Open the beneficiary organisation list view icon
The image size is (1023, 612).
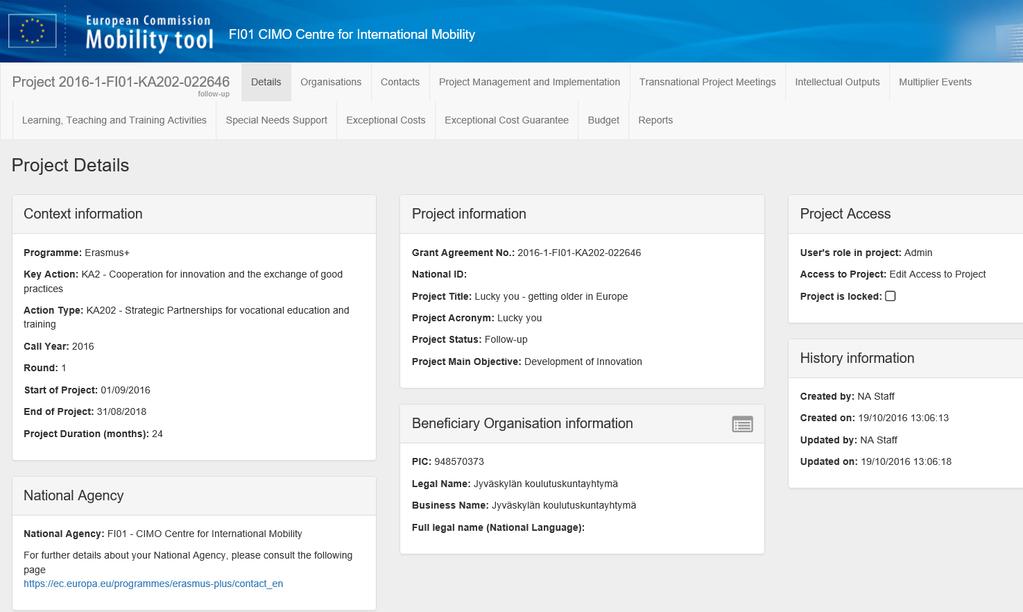click(x=742, y=424)
